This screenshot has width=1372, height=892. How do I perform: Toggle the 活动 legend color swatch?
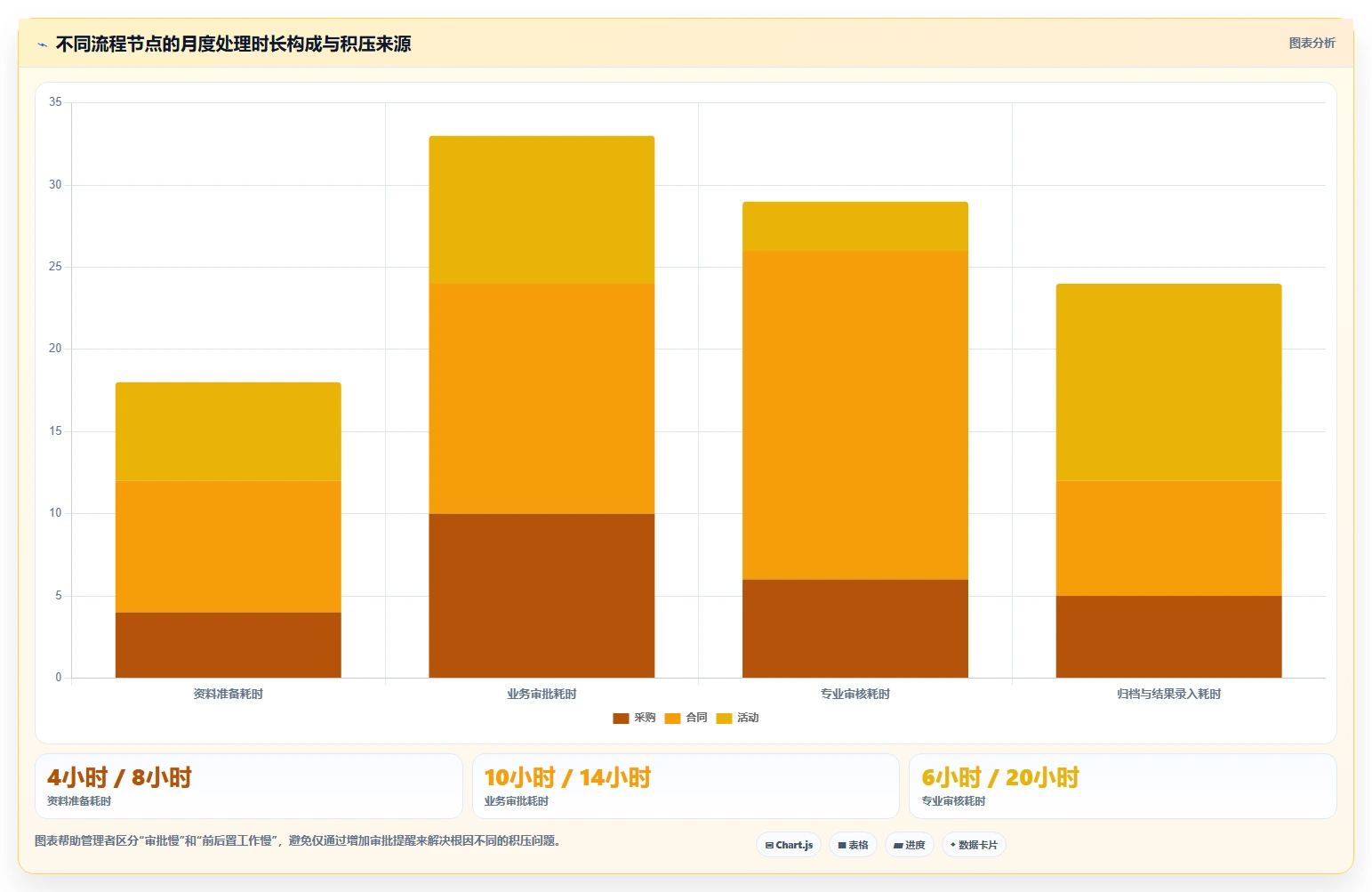(724, 718)
